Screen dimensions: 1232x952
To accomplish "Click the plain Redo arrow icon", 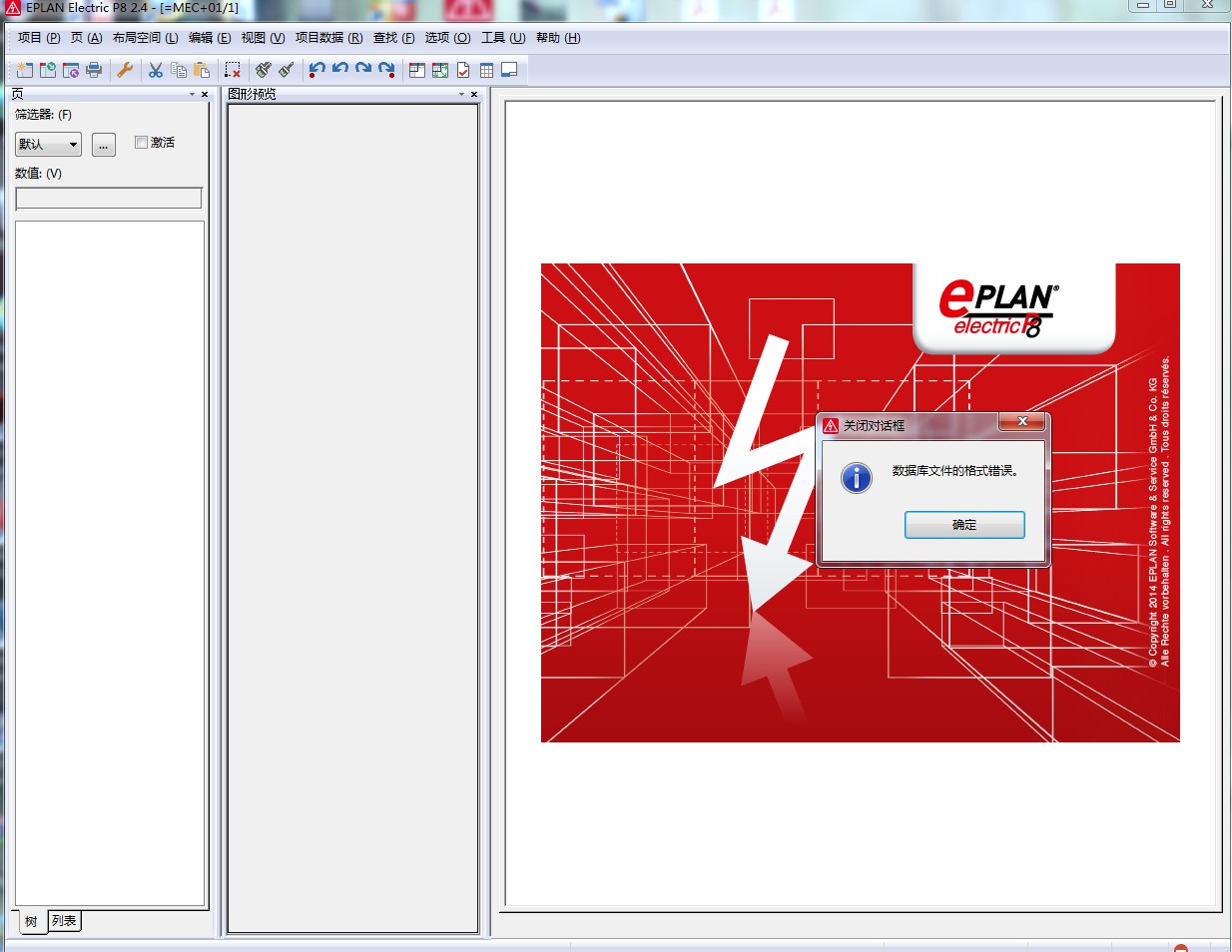I will pyautogui.click(x=363, y=70).
